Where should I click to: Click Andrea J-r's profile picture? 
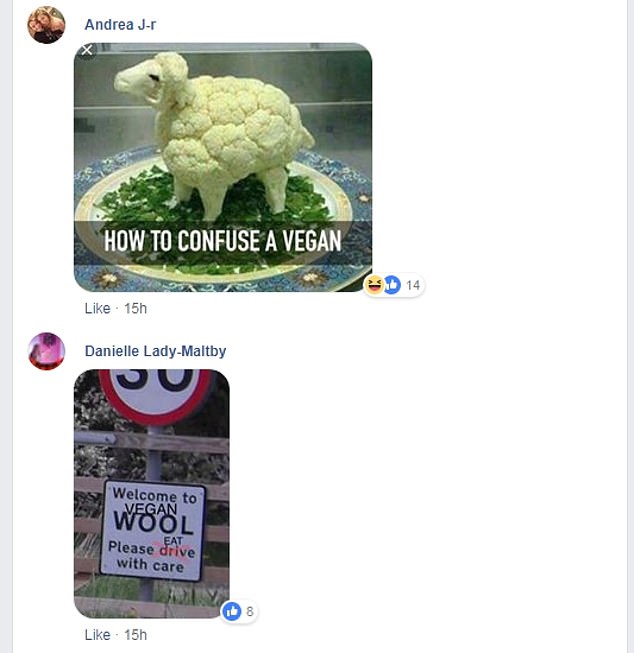(46, 25)
